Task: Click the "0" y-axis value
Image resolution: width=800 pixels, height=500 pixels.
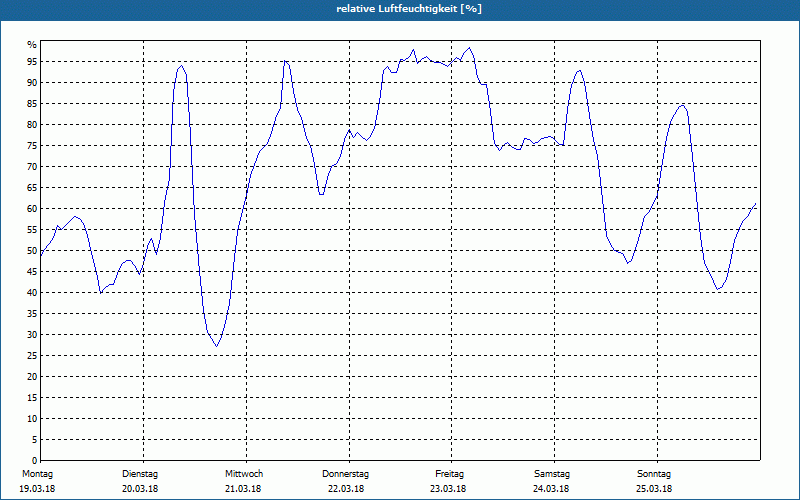Action: click(x=35, y=460)
